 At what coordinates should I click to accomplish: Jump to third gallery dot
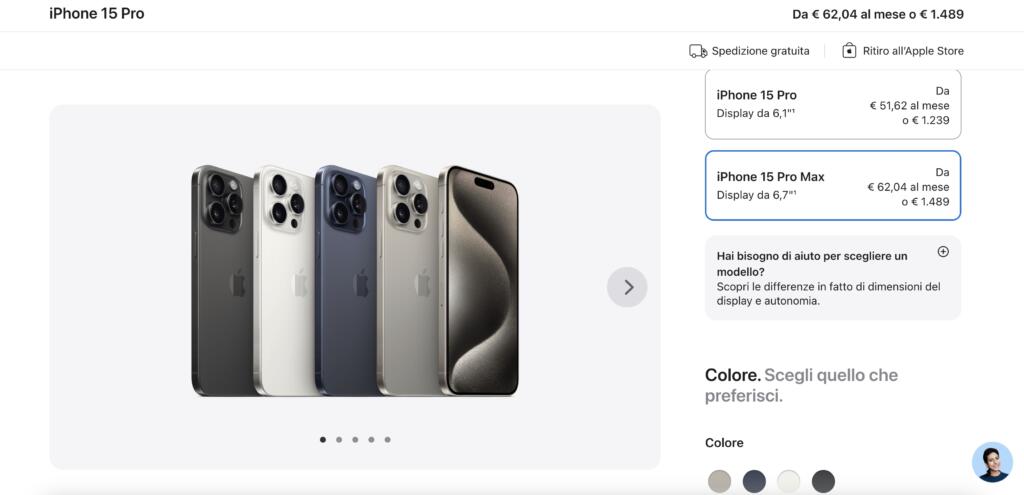[355, 439]
